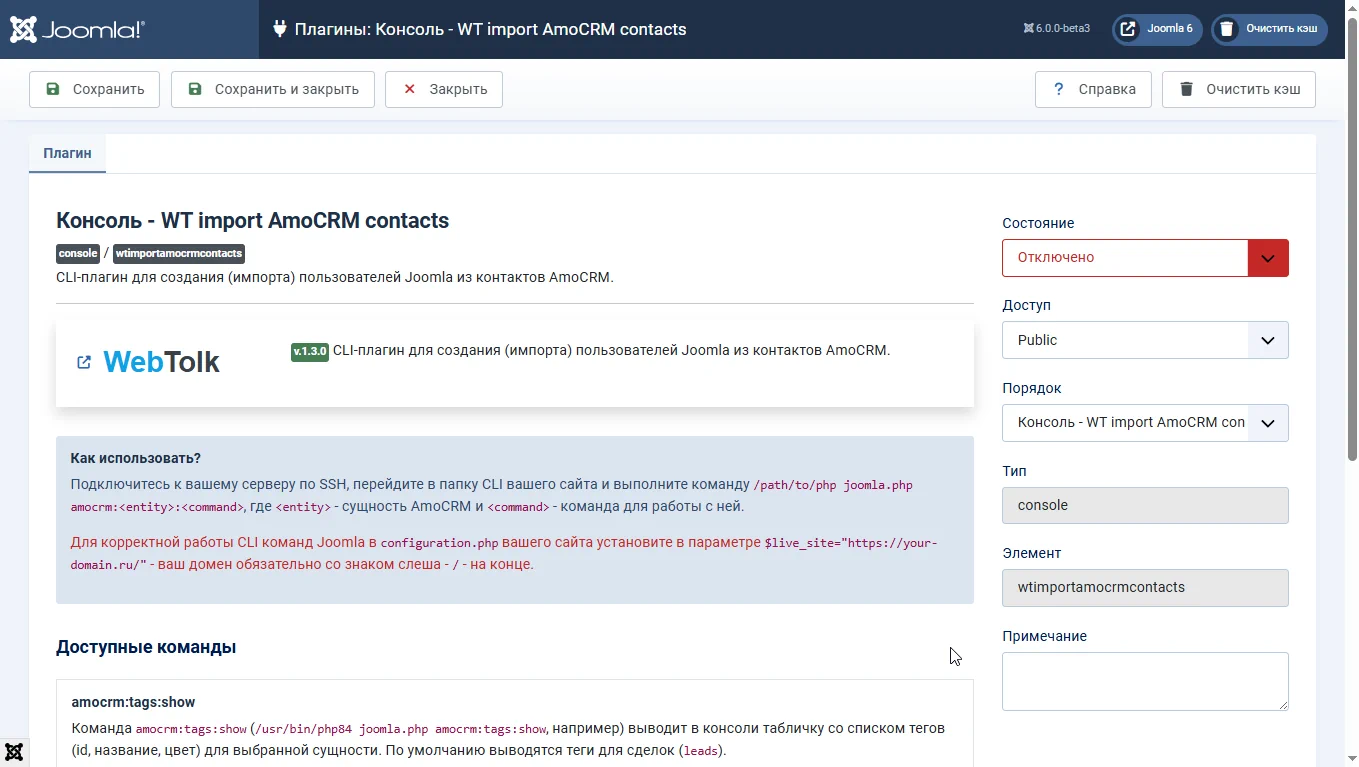This screenshot has width=1359, height=767.
Task: Switch to the Плагин tab
Action: coord(67,153)
